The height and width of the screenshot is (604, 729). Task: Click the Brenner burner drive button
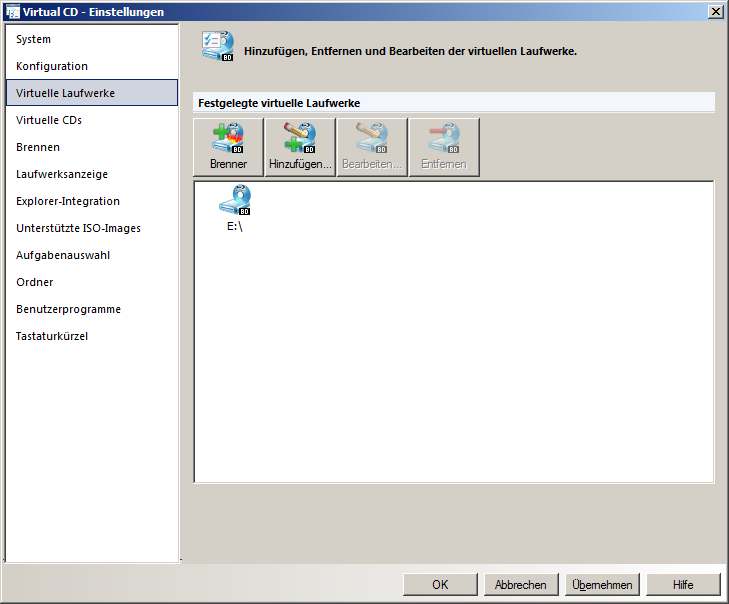(x=228, y=147)
